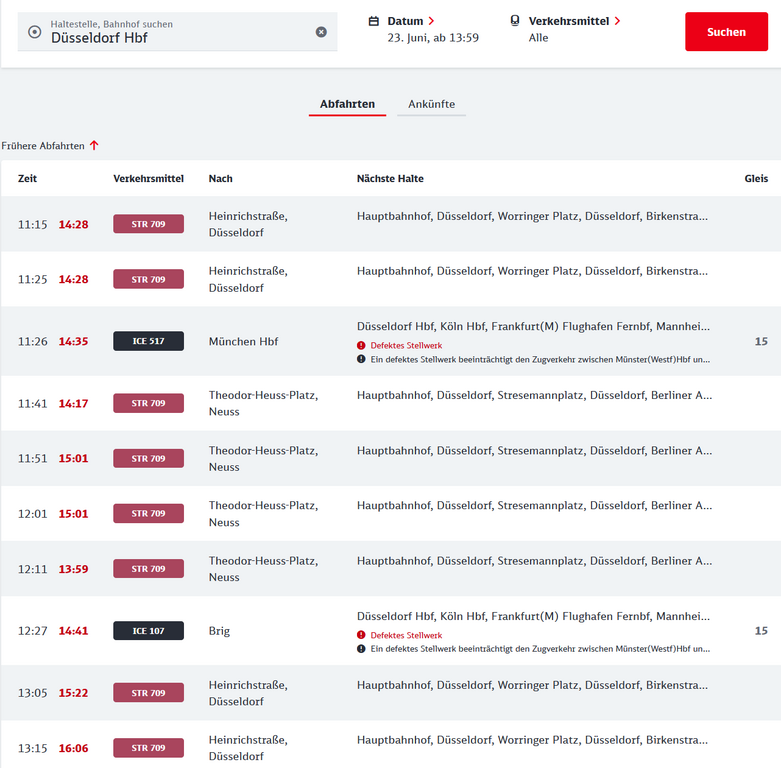The height and width of the screenshot is (768, 781).
Task: Click 'Defektes Stellwerk' in ICE 517 row
Action: coord(406,345)
